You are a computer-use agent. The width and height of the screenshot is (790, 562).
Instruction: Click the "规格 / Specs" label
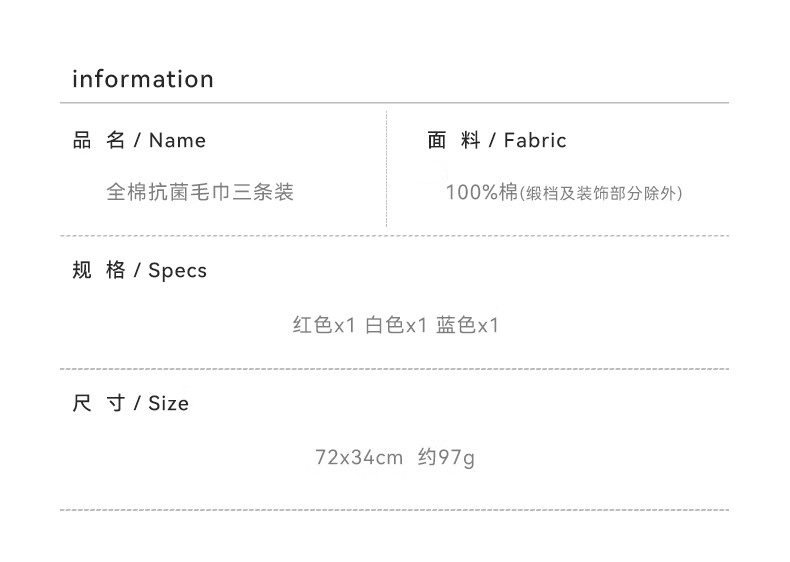[x=139, y=271]
